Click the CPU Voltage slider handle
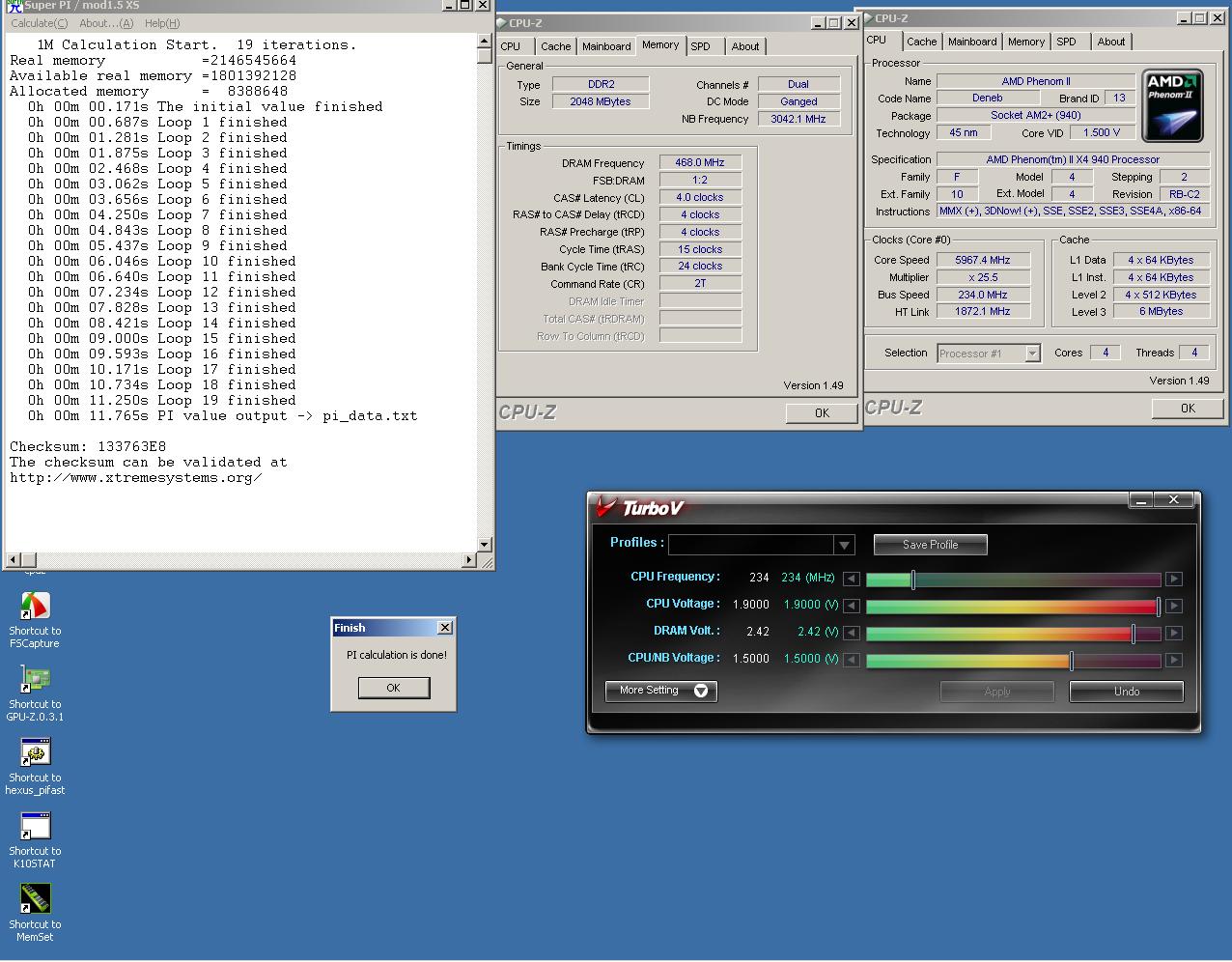The image size is (1232, 962). [x=1158, y=607]
